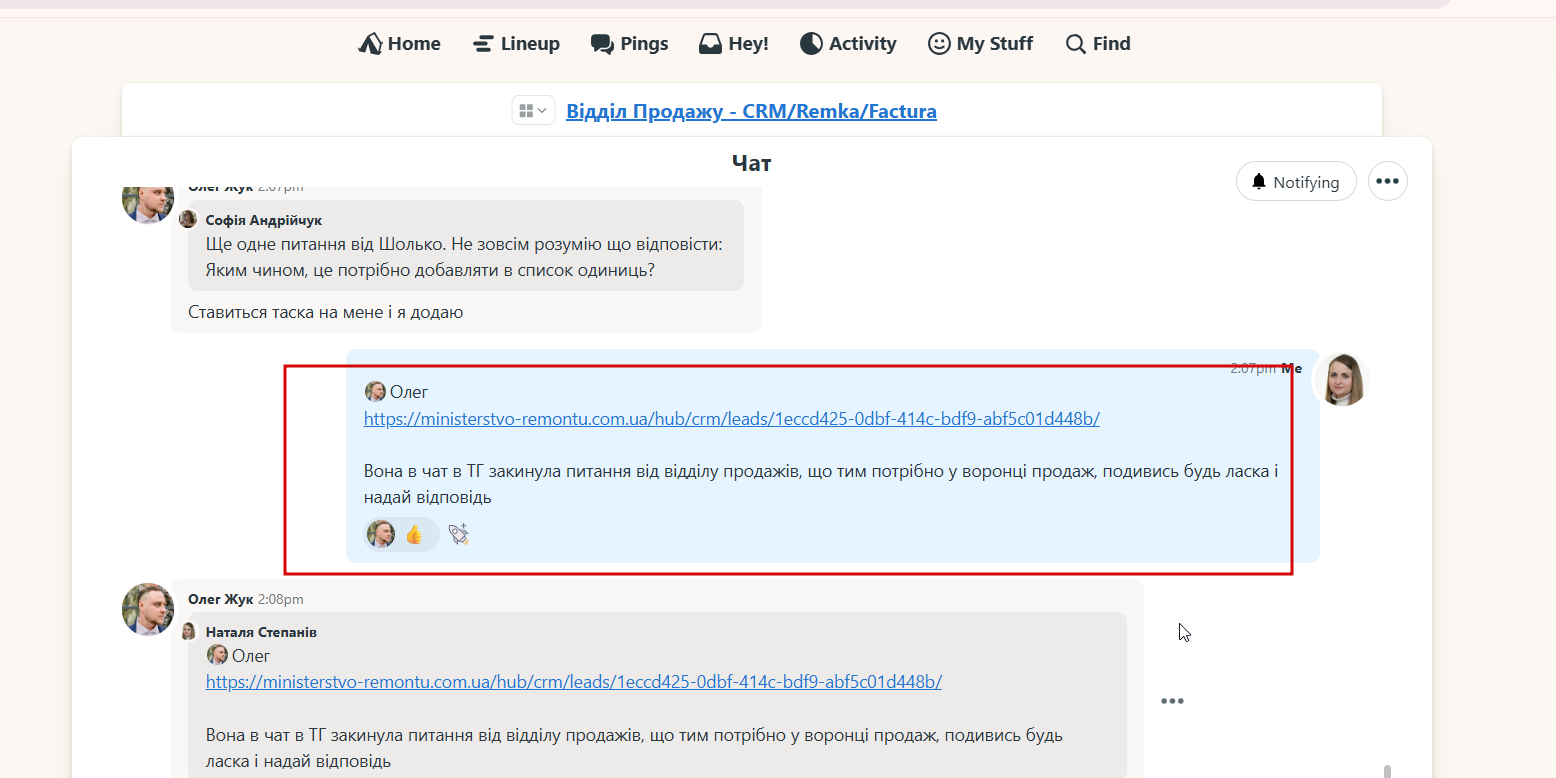The height and width of the screenshot is (778, 1556).
Task: Open Відділ Продажу - CRM/Remka/Factura project link
Action: tap(751, 111)
